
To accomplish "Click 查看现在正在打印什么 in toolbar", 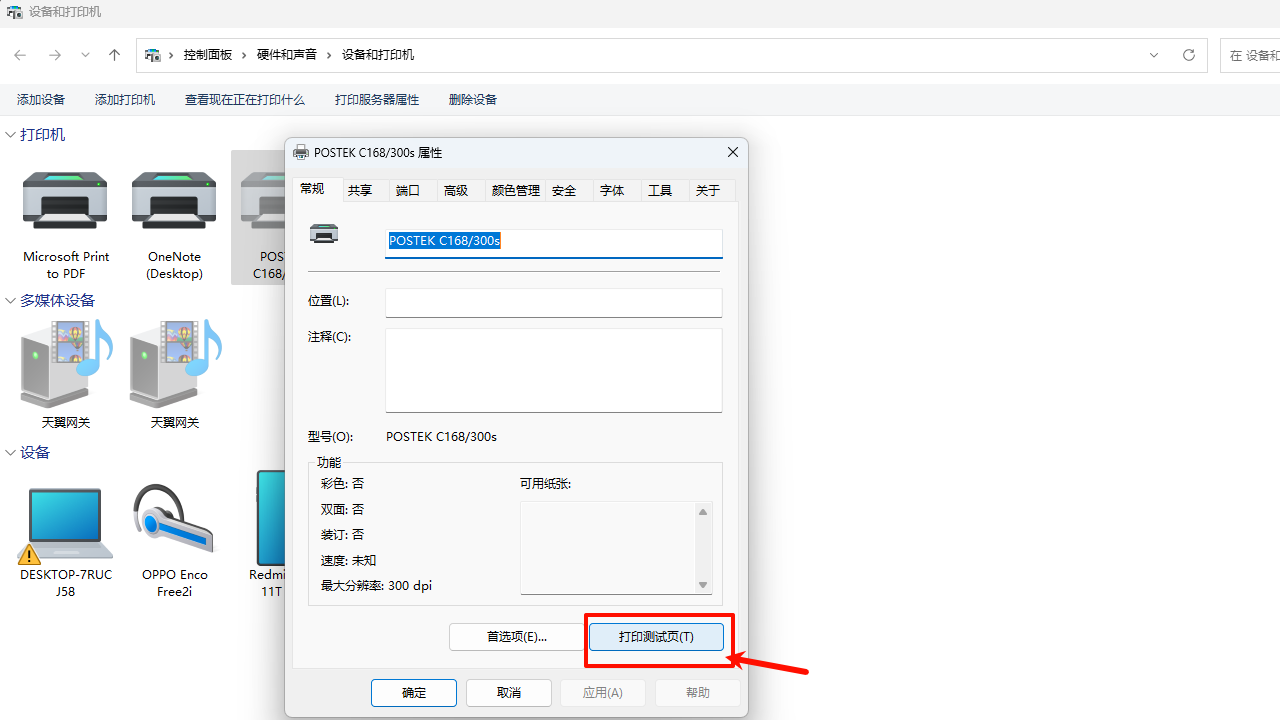I will click(x=245, y=100).
